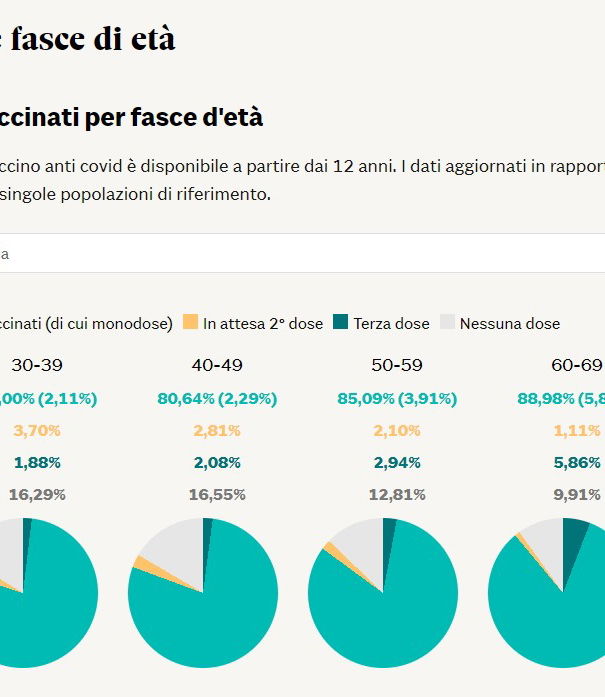The width and height of the screenshot is (605, 697).
Task: Click the search field below the description
Action: tap(300, 254)
